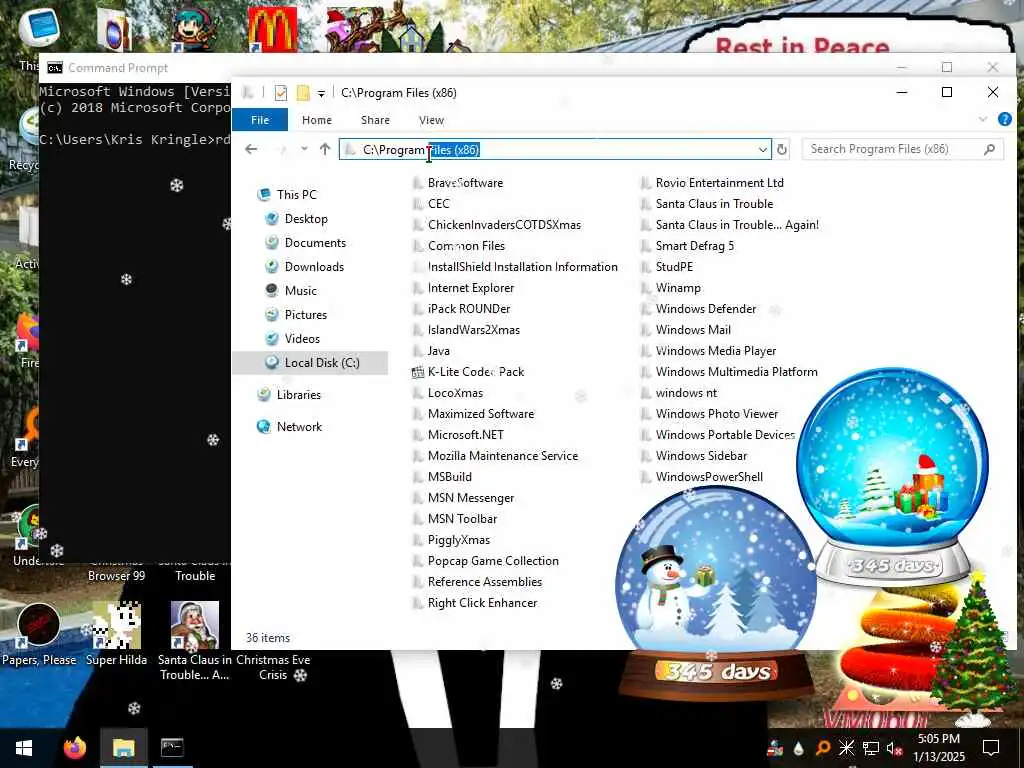Click the New folder quick access icon
Screen dimensions: 1024x768
(x=303, y=93)
